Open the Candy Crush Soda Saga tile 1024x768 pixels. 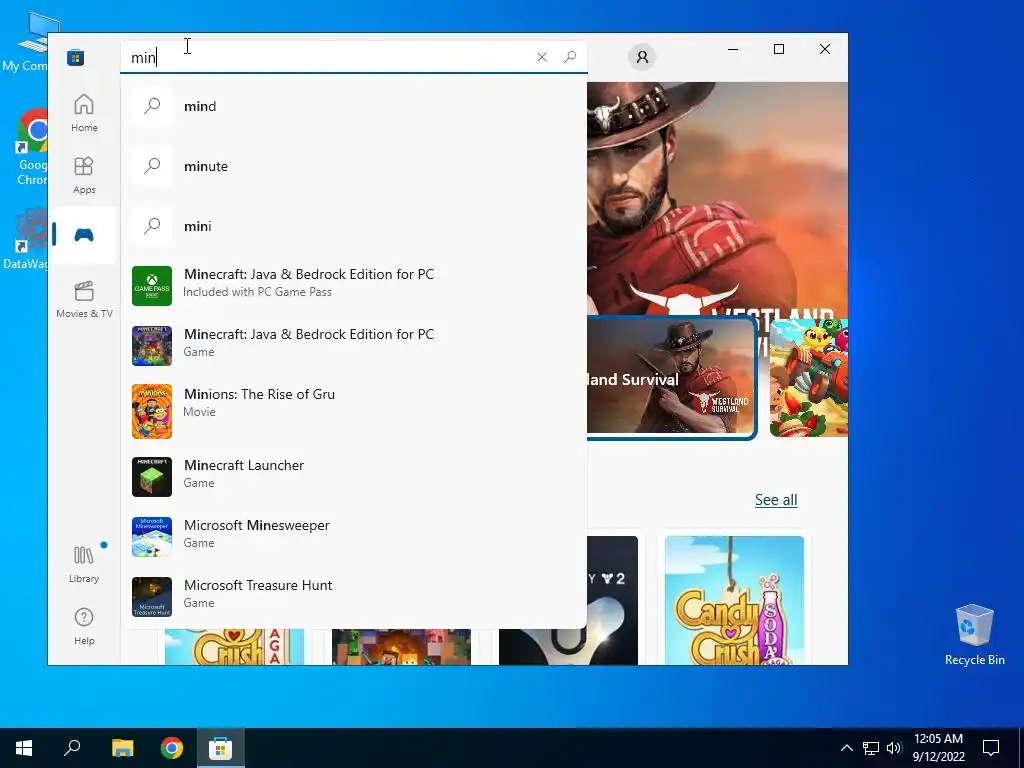click(734, 600)
